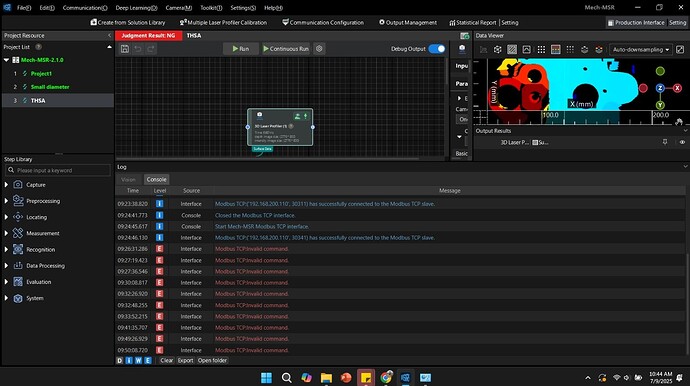
Task: Open the Auto-downsampling dropdown
Action: click(x=640, y=50)
